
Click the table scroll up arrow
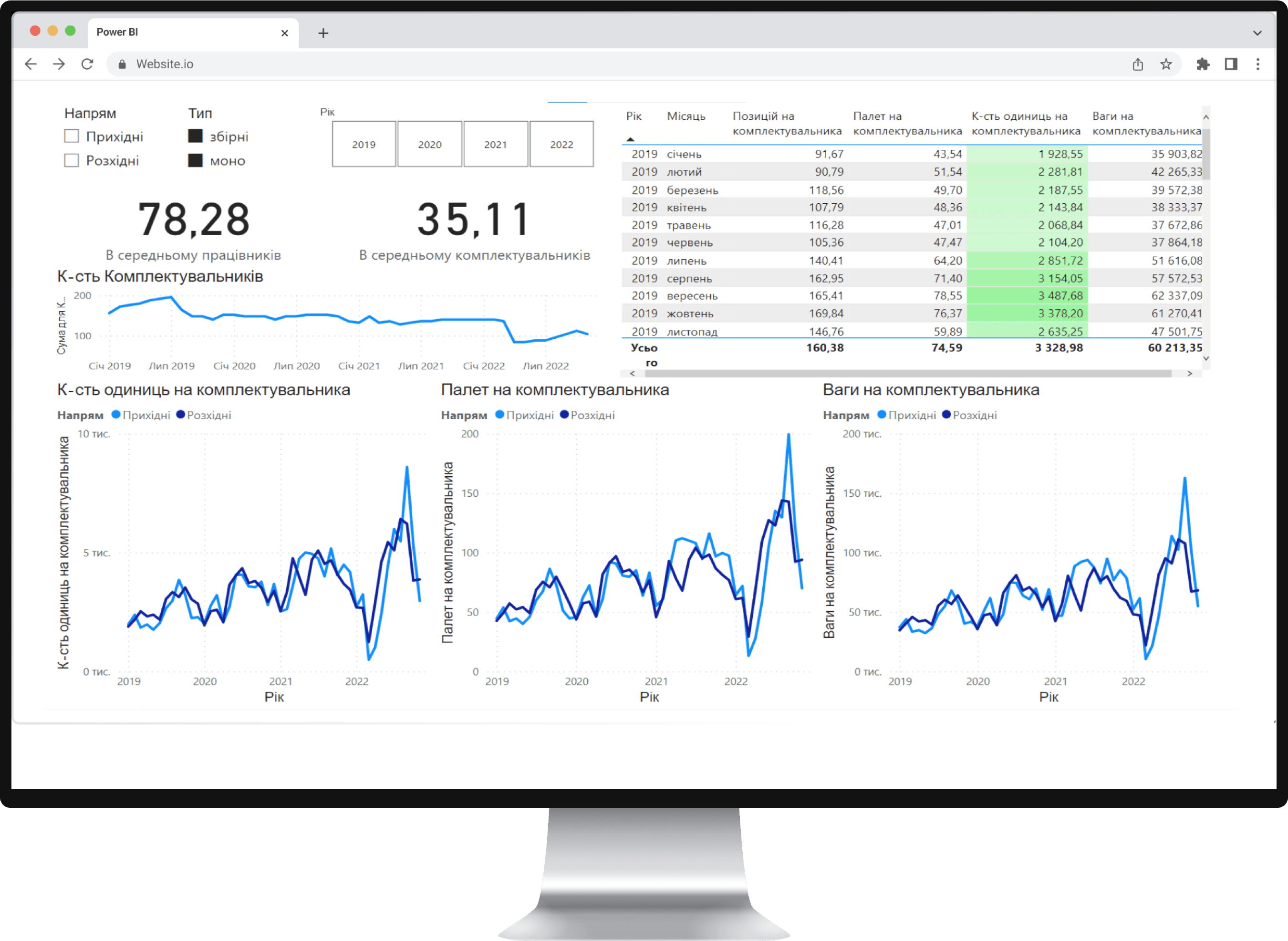point(1206,117)
